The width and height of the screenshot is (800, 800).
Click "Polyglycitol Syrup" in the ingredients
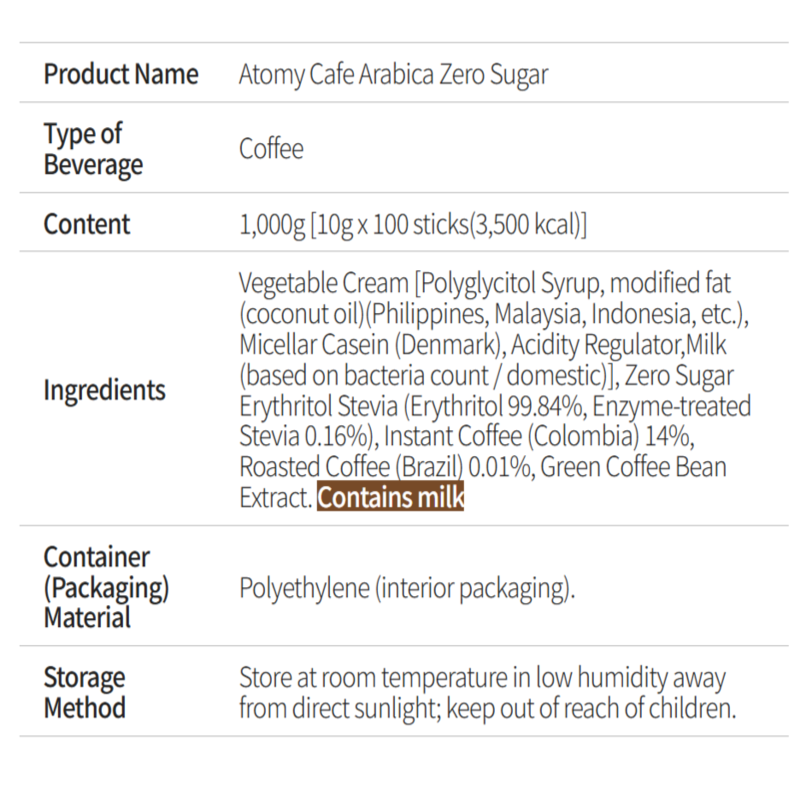pos(508,284)
